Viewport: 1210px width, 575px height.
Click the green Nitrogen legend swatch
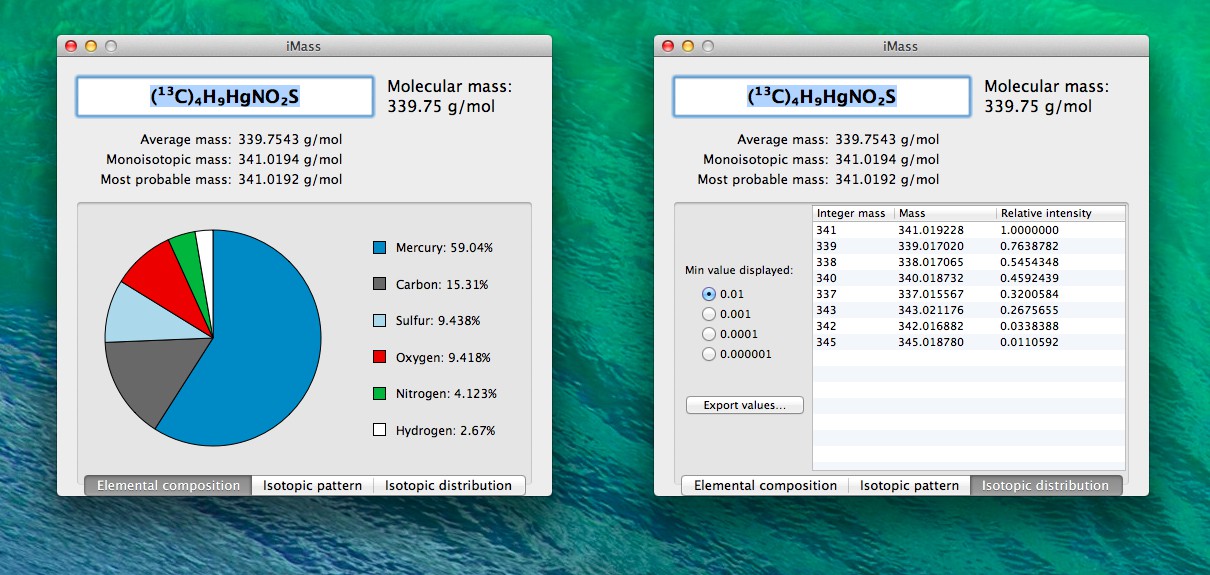(x=379, y=394)
